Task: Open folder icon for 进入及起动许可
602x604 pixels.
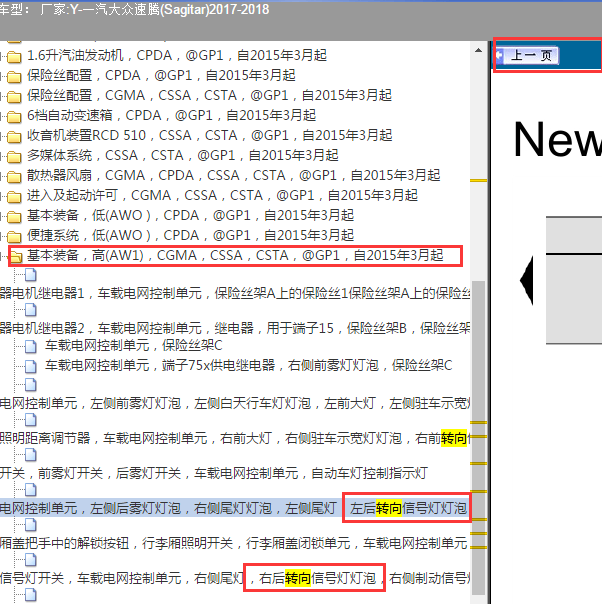Action: (14, 197)
